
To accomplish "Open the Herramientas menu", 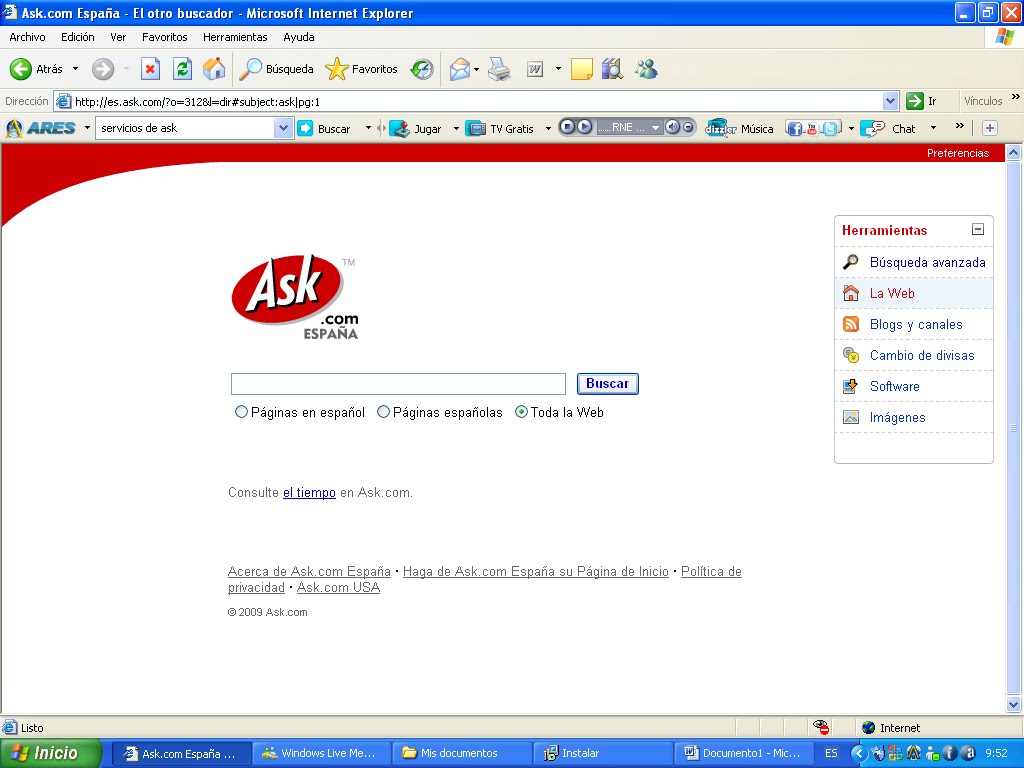I will [x=235, y=36].
